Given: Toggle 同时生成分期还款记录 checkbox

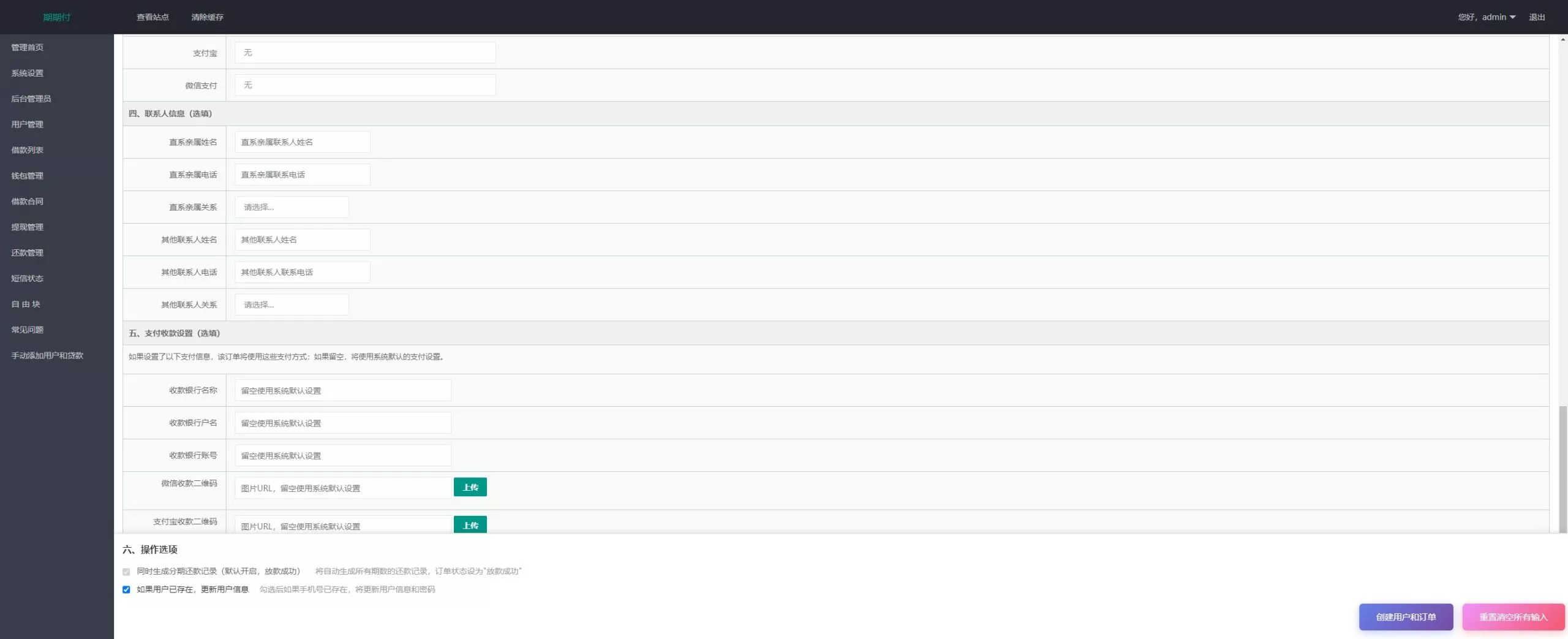Looking at the screenshot, I should [126, 572].
